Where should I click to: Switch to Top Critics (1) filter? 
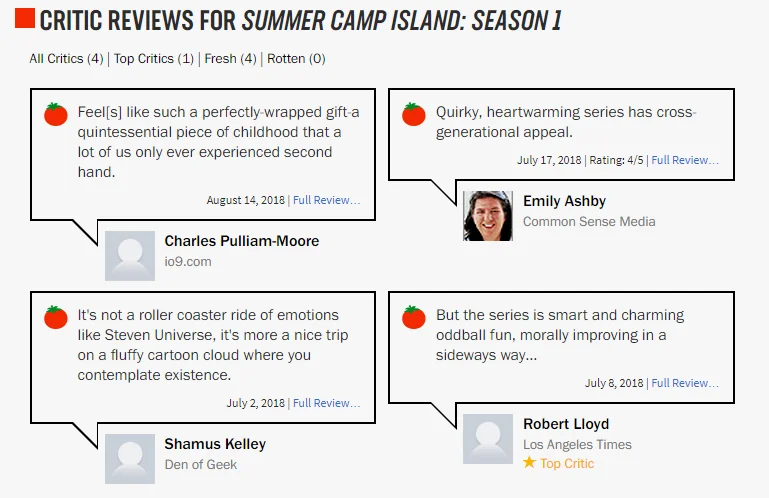(154, 59)
